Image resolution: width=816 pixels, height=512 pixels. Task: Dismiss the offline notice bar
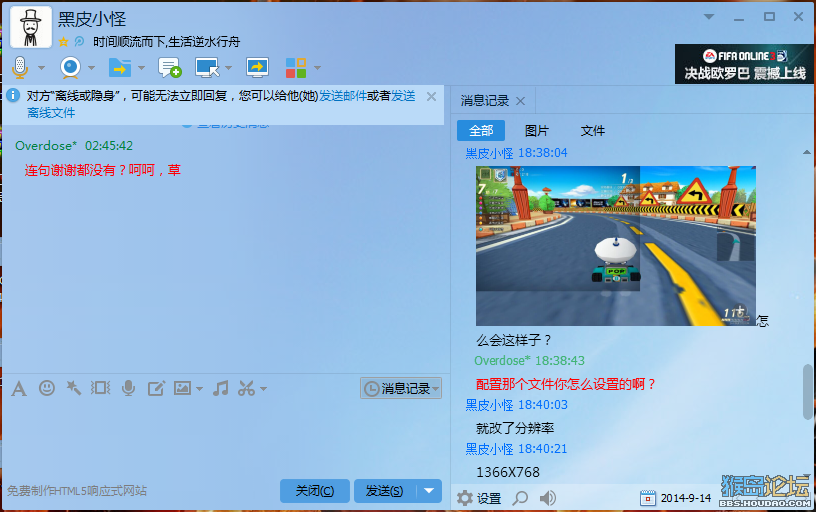pos(431,96)
